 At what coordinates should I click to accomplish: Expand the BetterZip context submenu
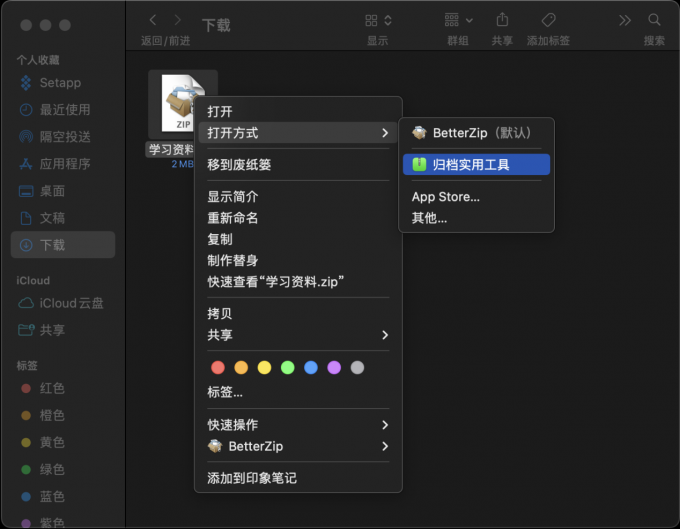pos(298,446)
